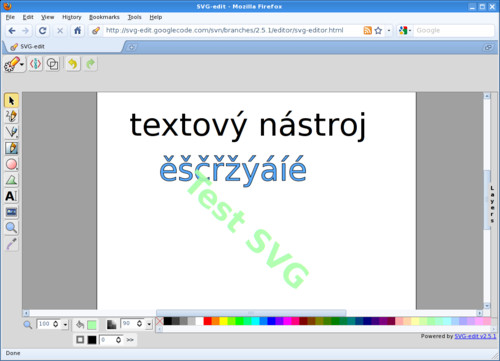Activate the Text tool

(x=11, y=196)
